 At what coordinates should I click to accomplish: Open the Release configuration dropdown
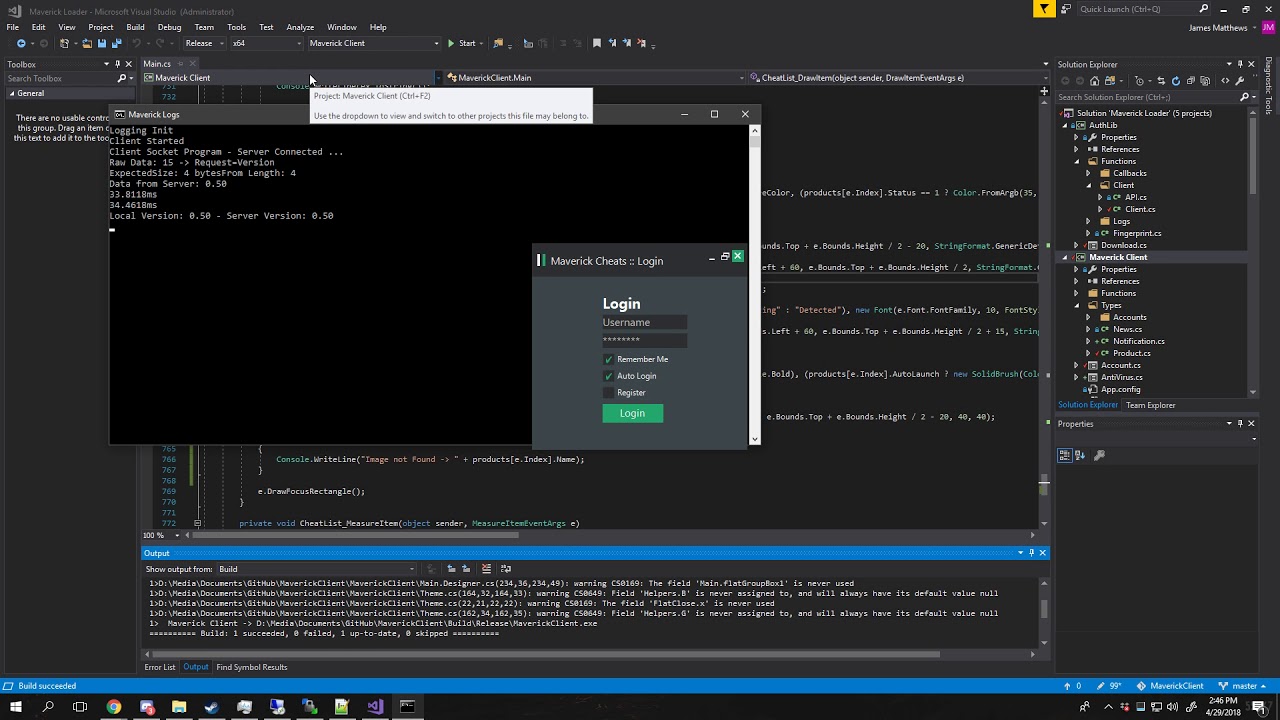click(203, 43)
